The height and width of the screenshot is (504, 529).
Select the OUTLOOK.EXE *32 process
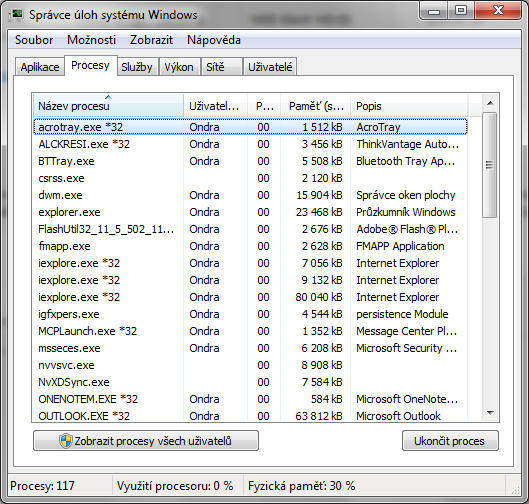(x=250, y=416)
